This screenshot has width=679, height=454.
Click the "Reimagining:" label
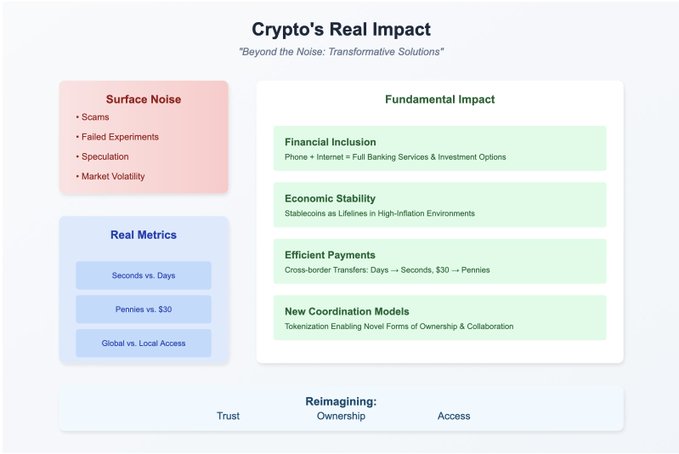coord(341,401)
